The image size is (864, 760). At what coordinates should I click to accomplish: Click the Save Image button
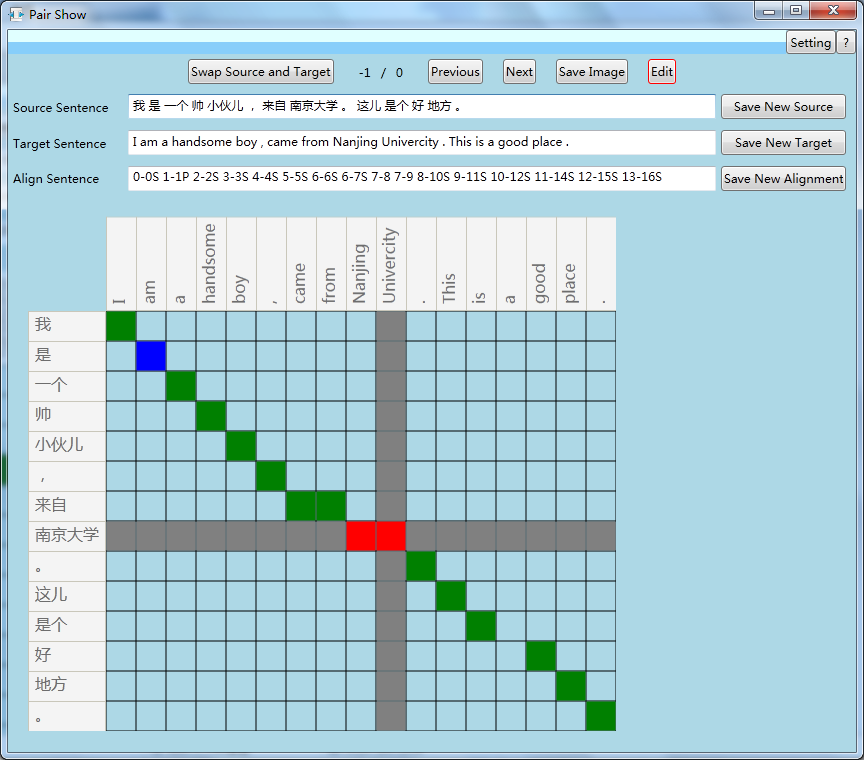click(591, 72)
